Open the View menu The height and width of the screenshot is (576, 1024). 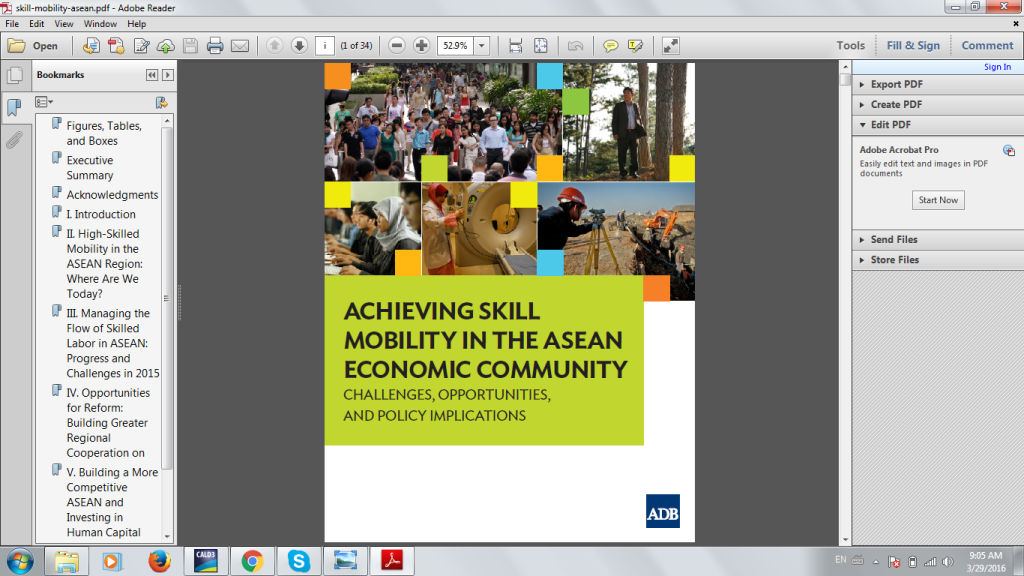coord(63,24)
